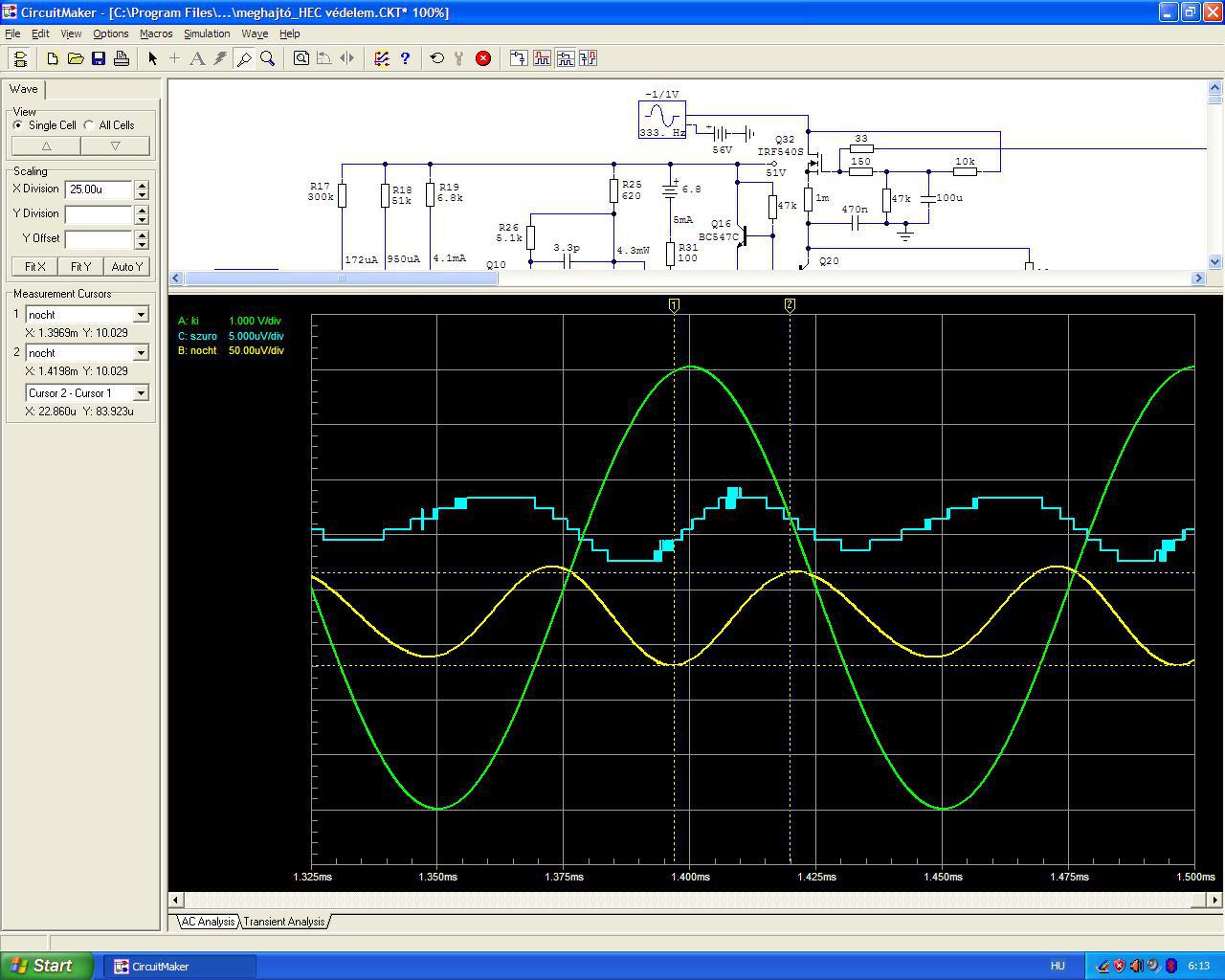1225x980 pixels.
Task: Open the Wave menu
Action: [255, 33]
